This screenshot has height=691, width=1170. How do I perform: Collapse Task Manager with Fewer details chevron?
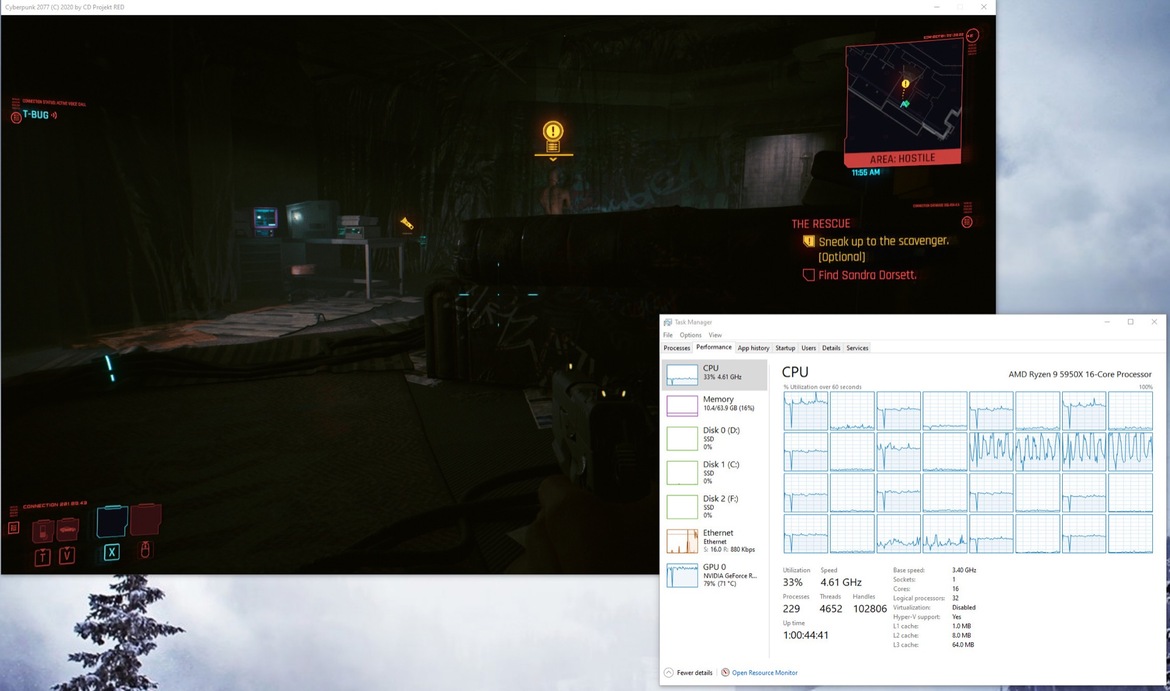(x=669, y=672)
